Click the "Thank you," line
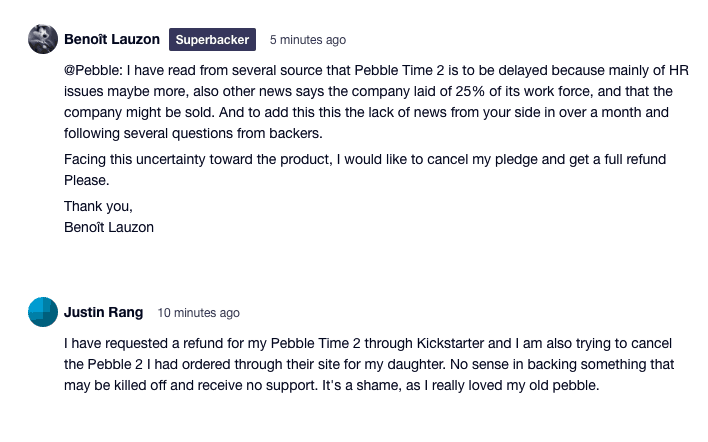Viewport: 708px width, 442px height. click(97, 206)
